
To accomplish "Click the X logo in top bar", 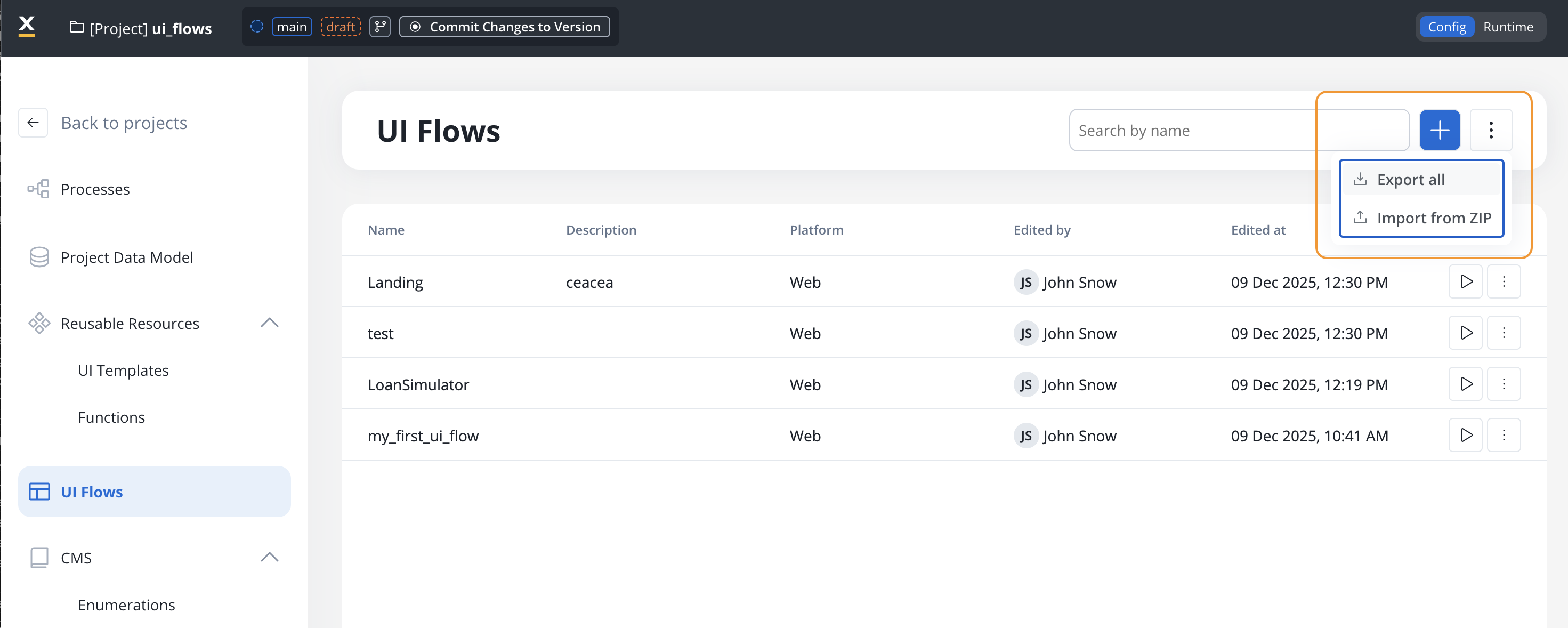I will [x=27, y=27].
